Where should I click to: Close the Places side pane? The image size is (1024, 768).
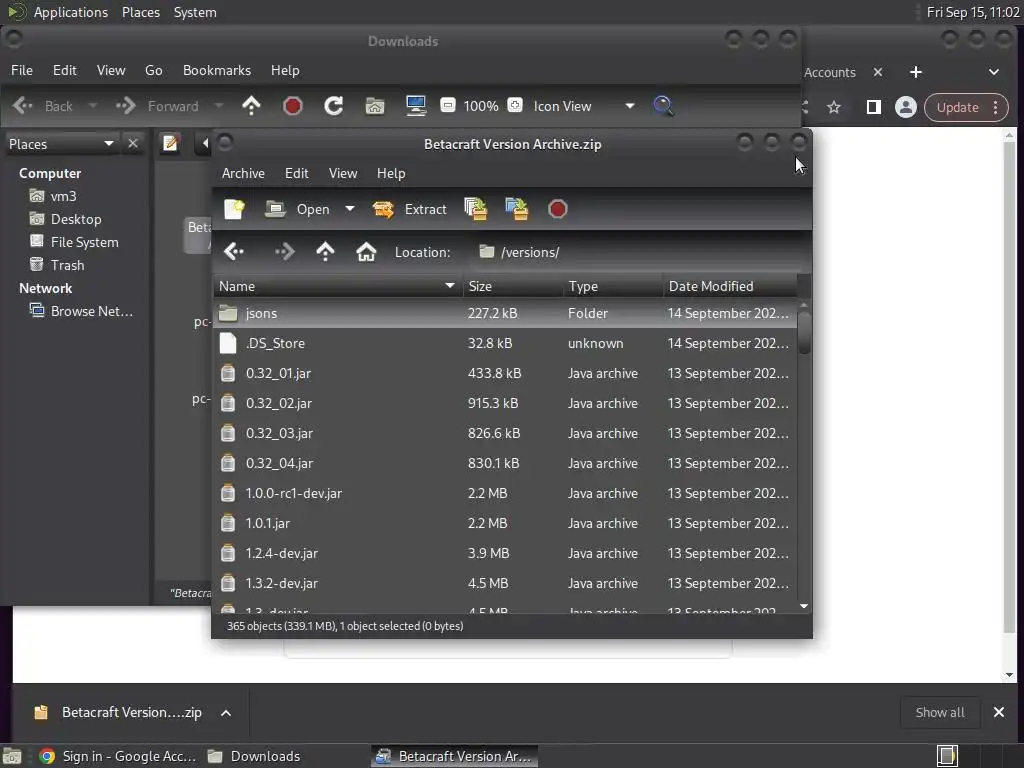tap(133, 144)
